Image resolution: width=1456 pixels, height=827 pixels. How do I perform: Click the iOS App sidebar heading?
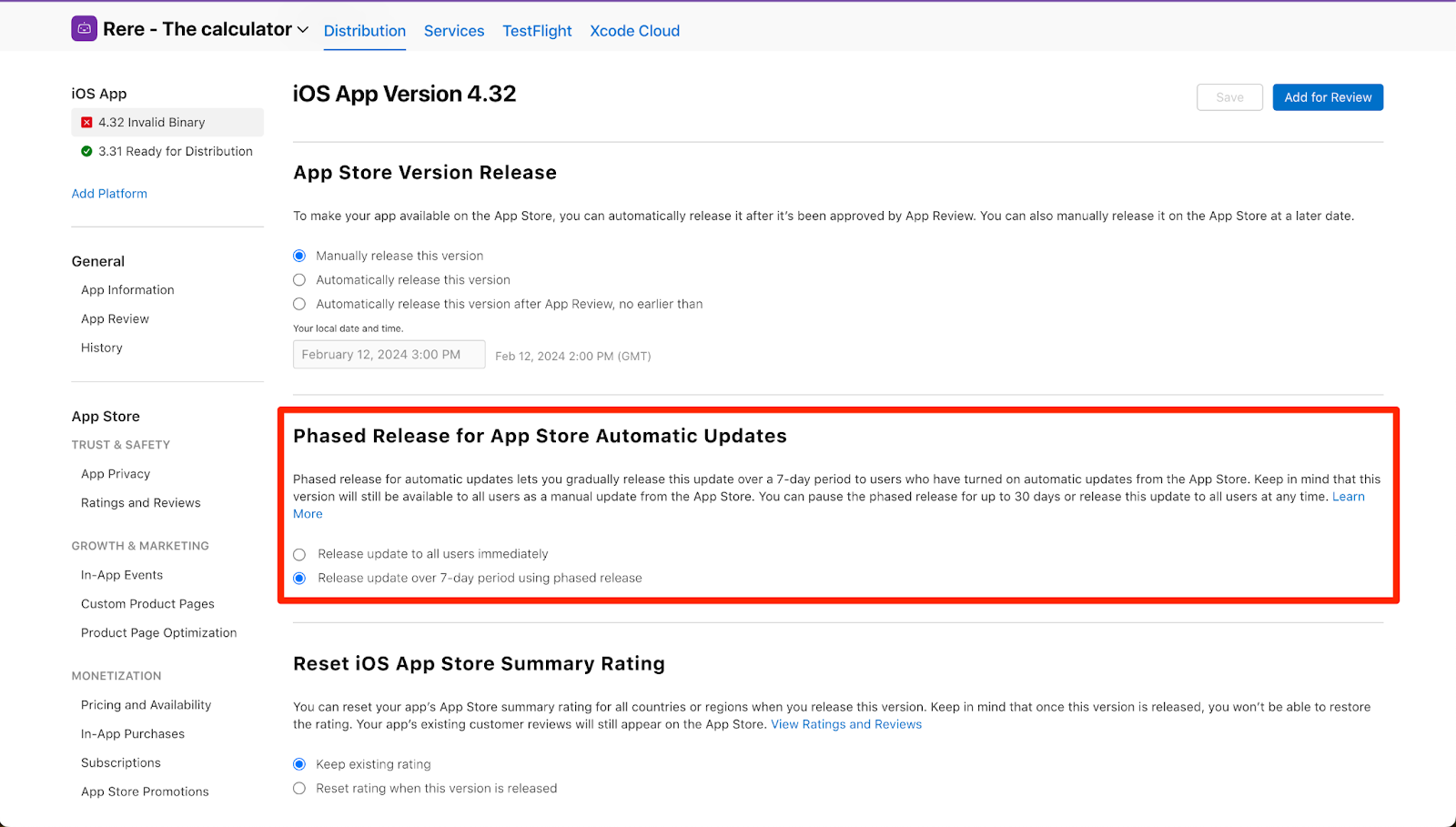99,94
